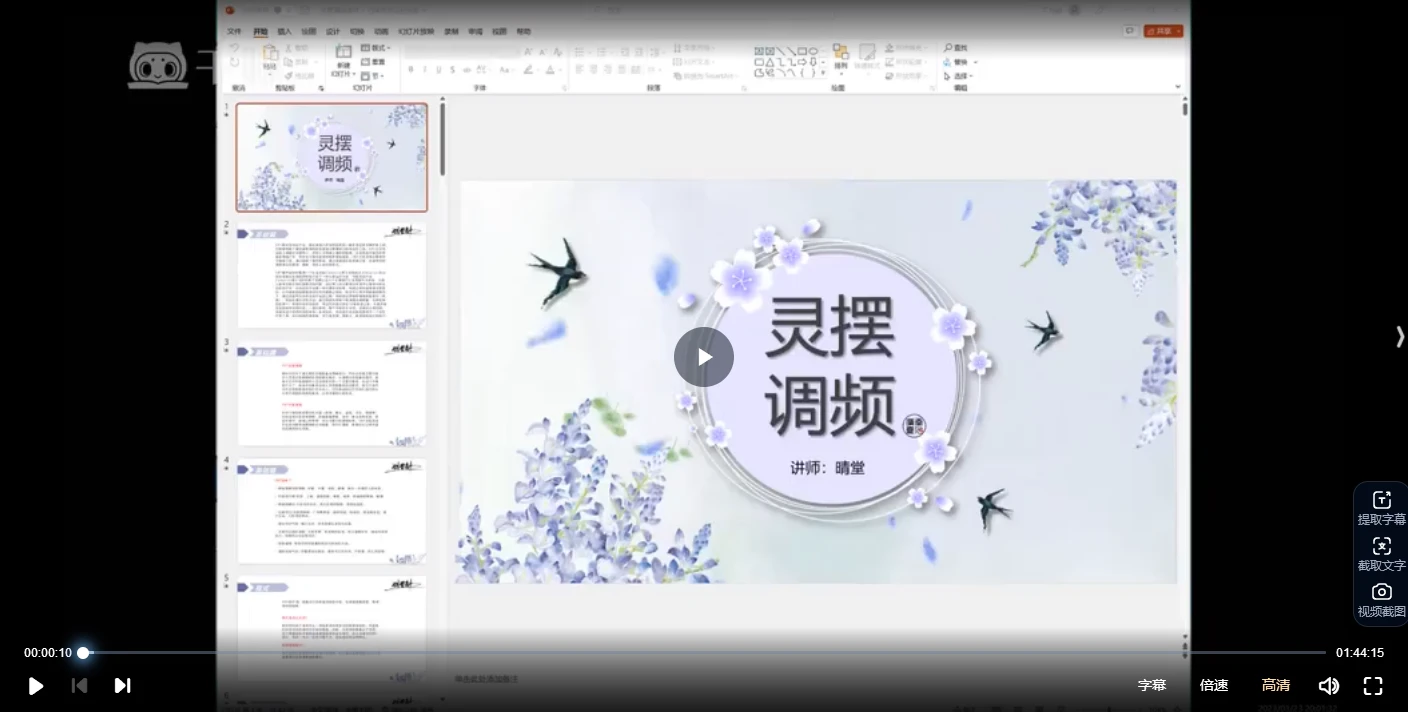Select the first slide thumbnail
The height and width of the screenshot is (712, 1408).
[x=331, y=157]
